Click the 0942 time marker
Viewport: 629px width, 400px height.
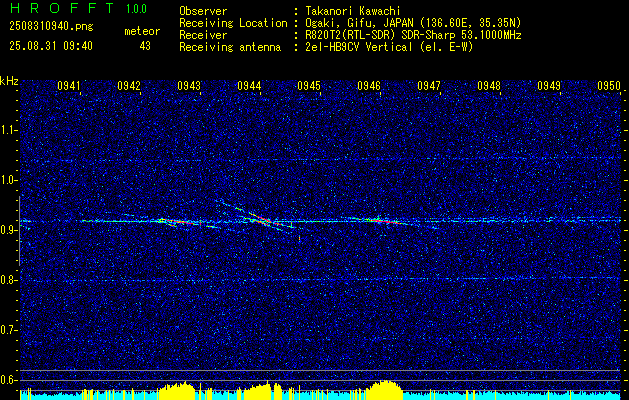[129, 86]
